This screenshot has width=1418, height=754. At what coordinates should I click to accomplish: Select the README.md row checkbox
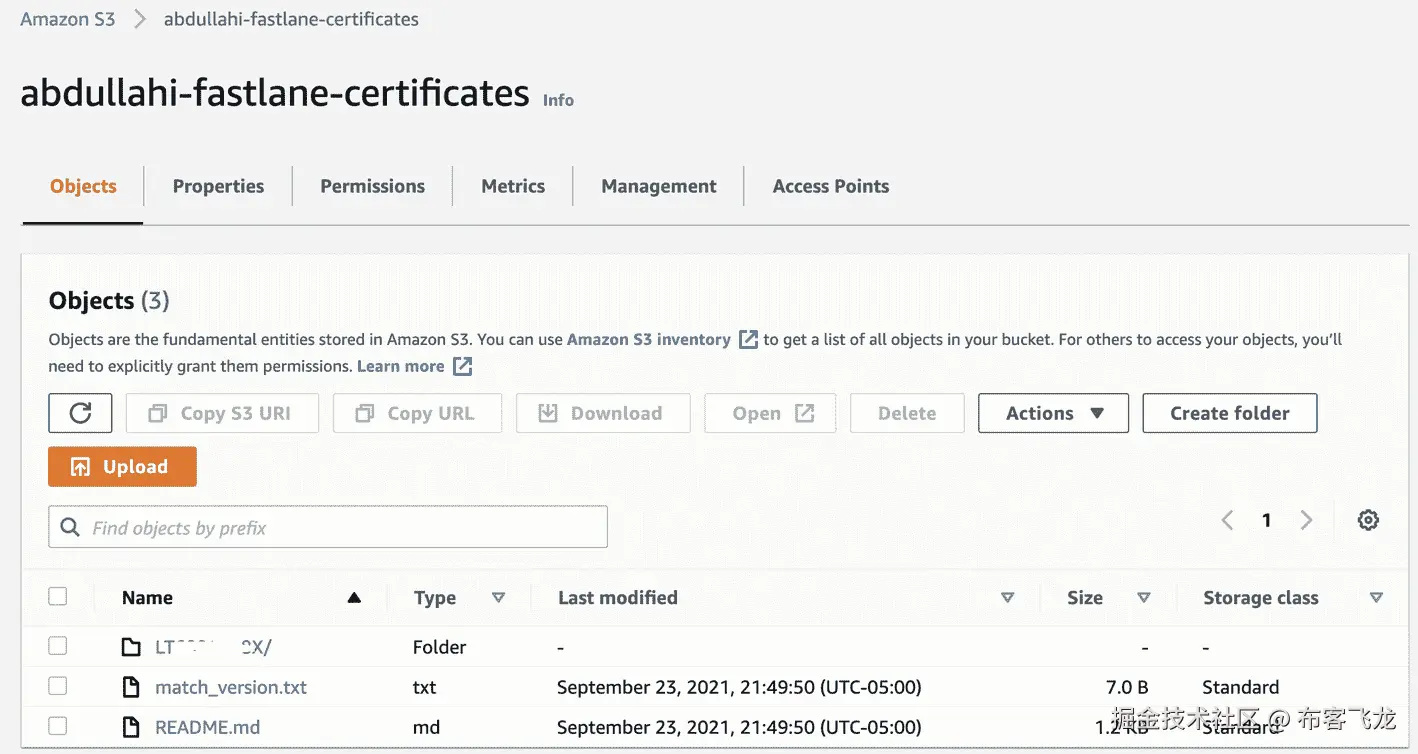[x=58, y=726]
